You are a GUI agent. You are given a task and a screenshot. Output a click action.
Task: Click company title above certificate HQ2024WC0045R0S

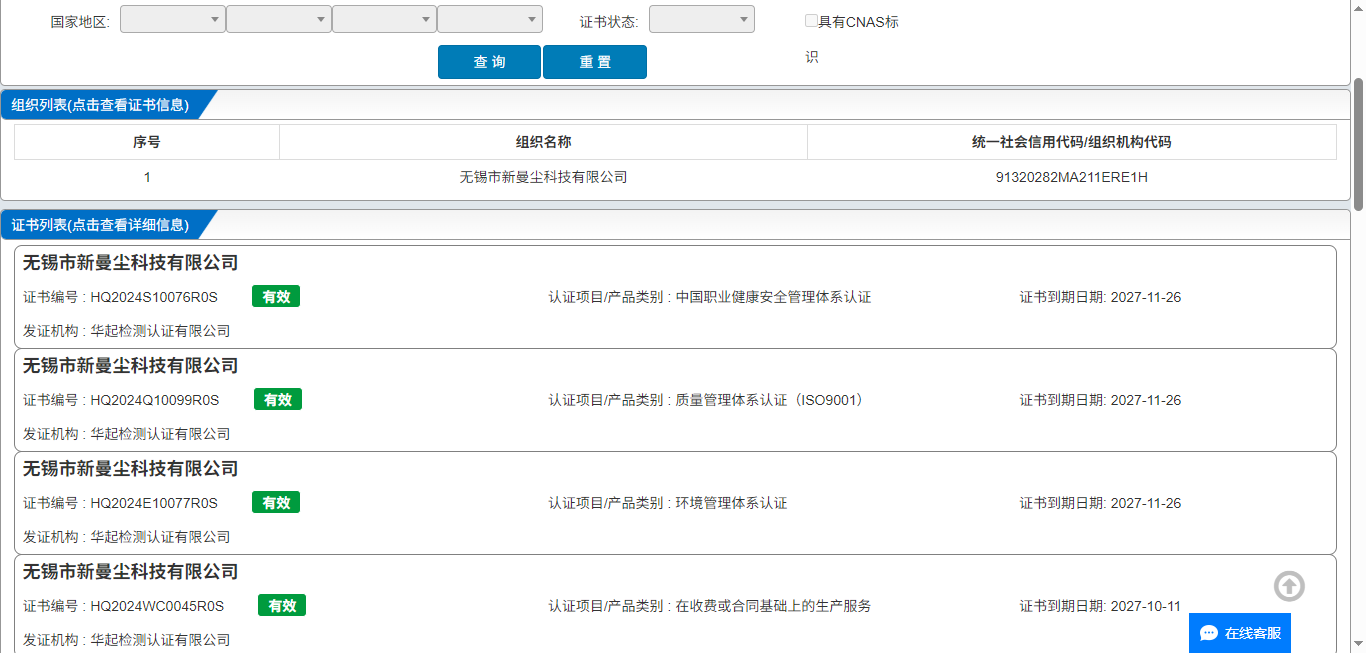[x=131, y=572]
